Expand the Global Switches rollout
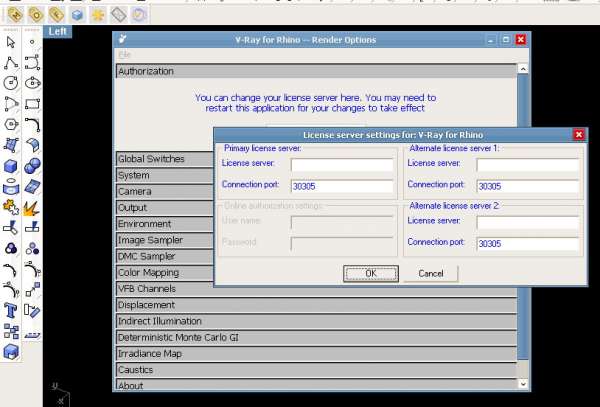The height and width of the screenshot is (407, 600). [x=316, y=159]
